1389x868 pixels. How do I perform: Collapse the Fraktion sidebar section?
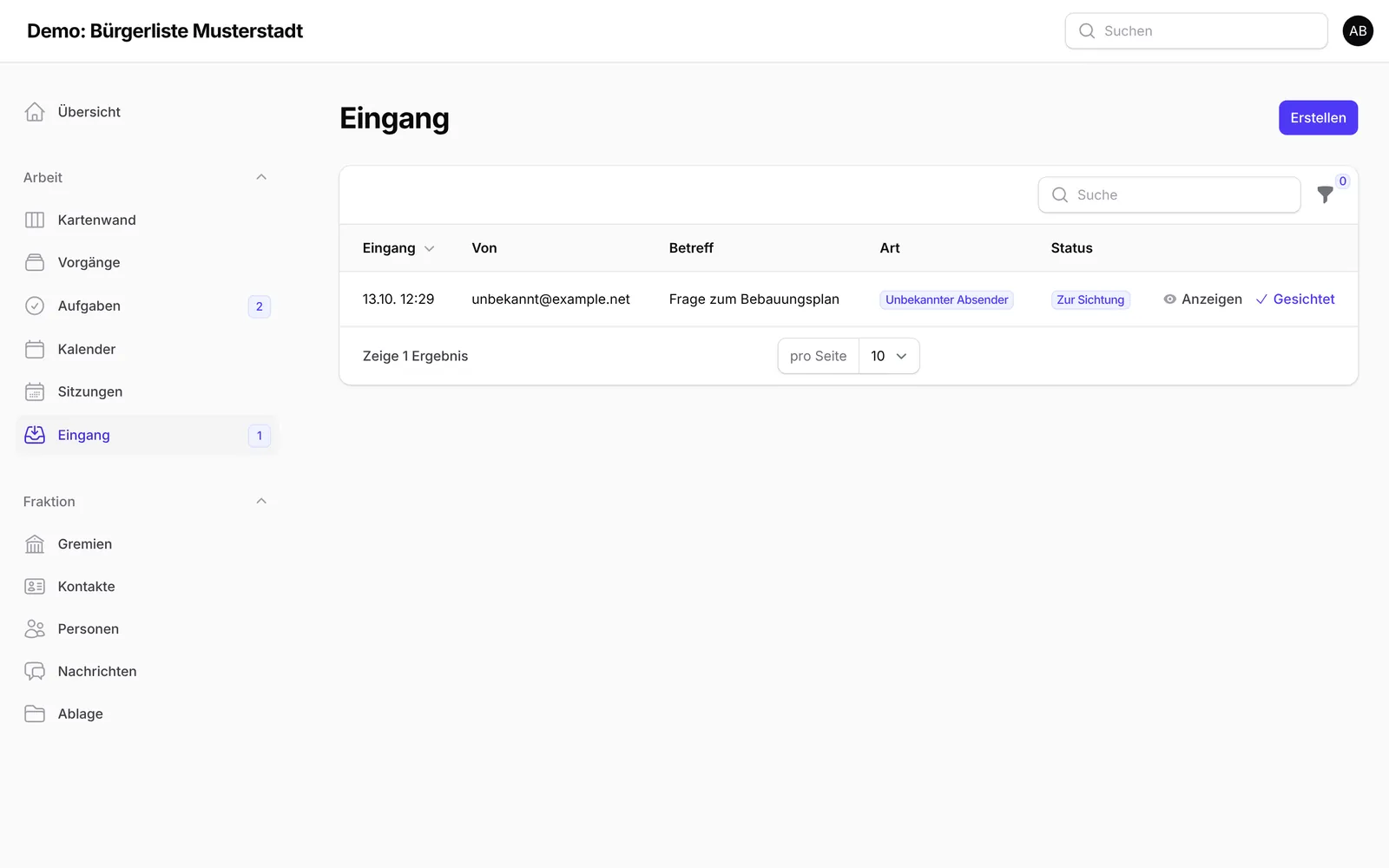pyautogui.click(x=261, y=501)
